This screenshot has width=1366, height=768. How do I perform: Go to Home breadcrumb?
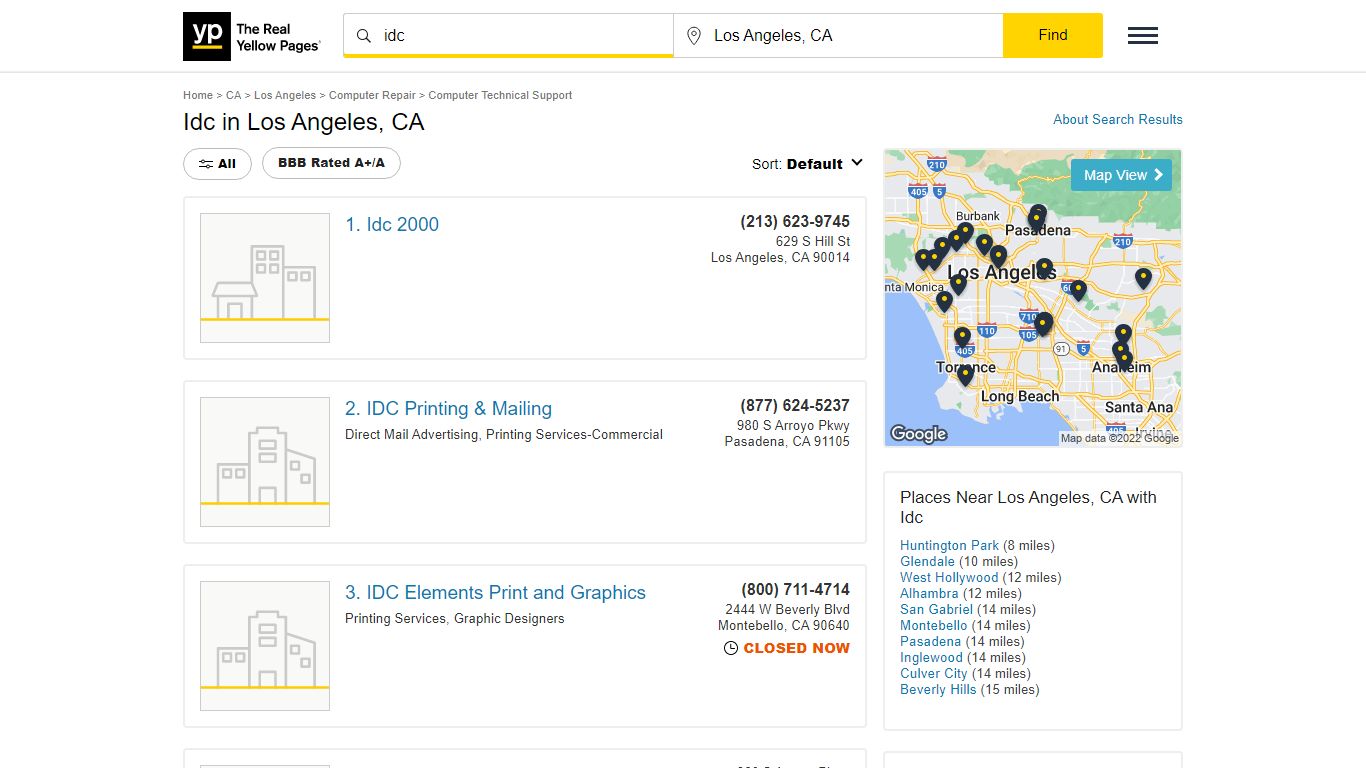(198, 95)
